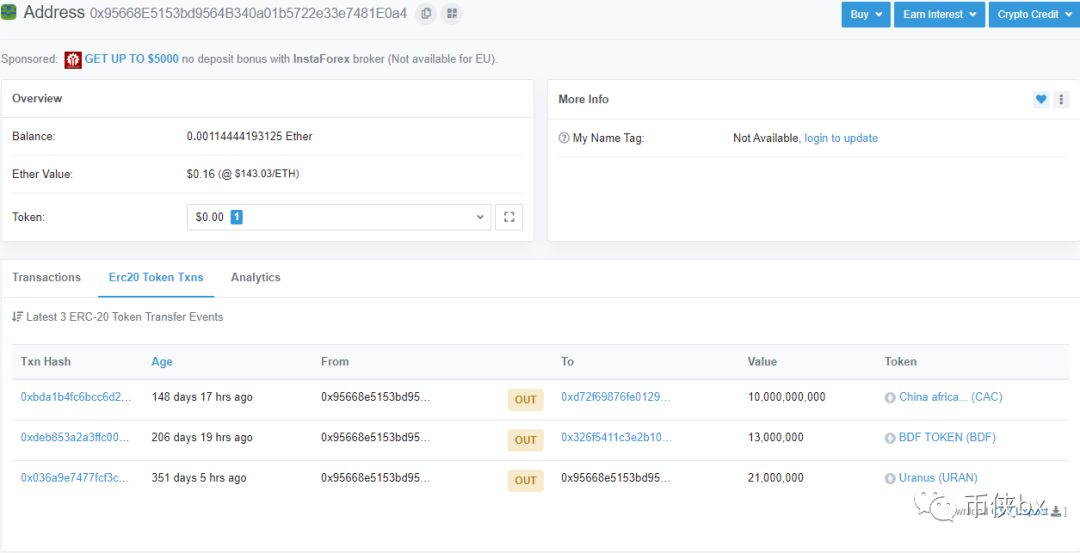The width and height of the screenshot is (1080, 553).
Task: Expand the Token $0.00 holdings dropdown
Action: [x=339, y=217]
